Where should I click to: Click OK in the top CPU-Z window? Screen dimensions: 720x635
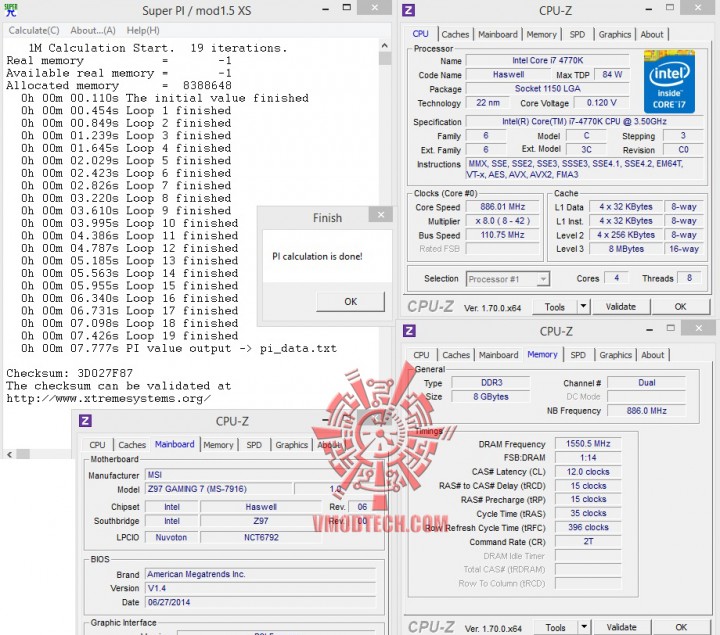coord(680,307)
